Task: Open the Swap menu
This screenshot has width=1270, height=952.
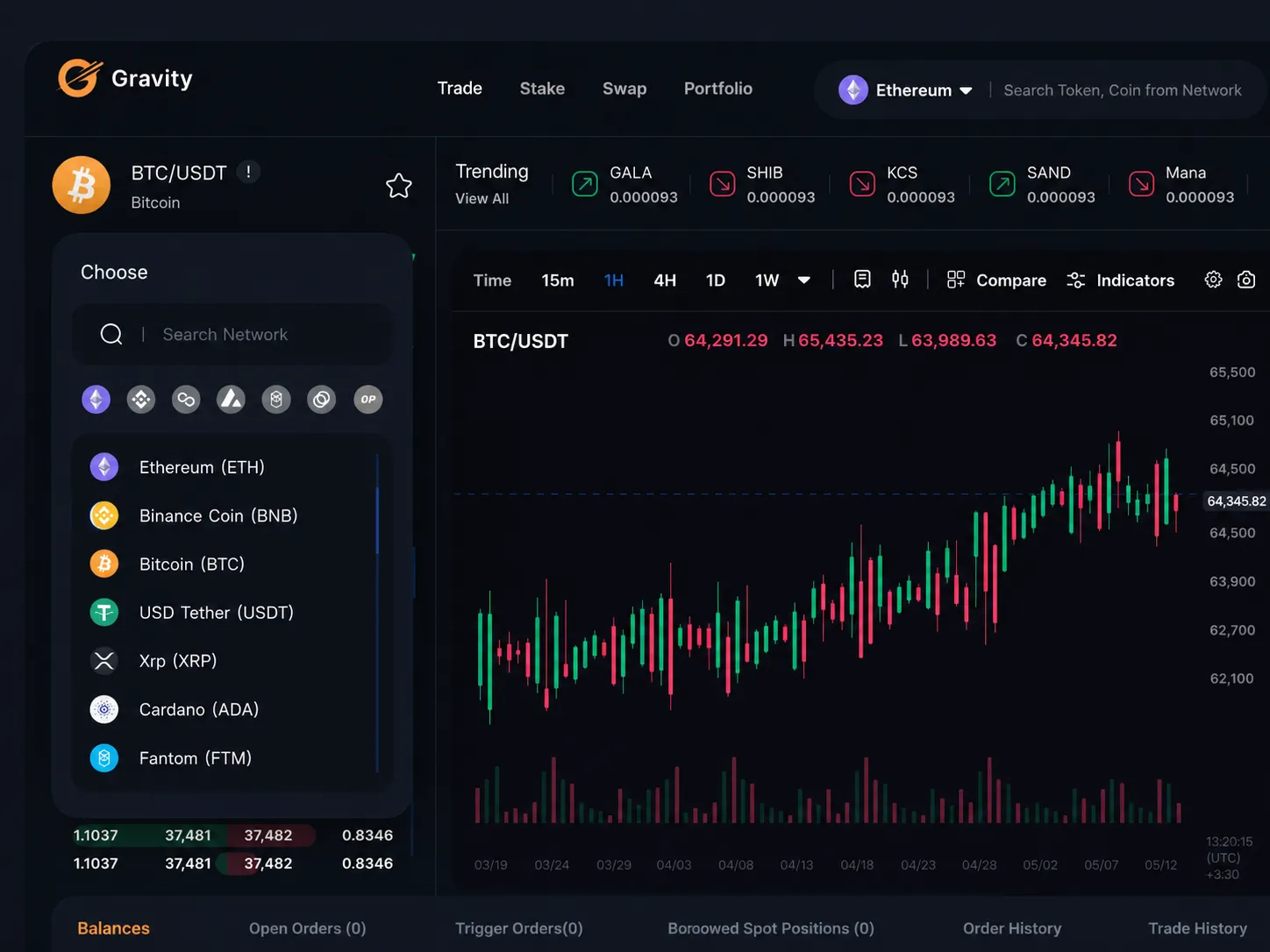Action: click(624, 89)
